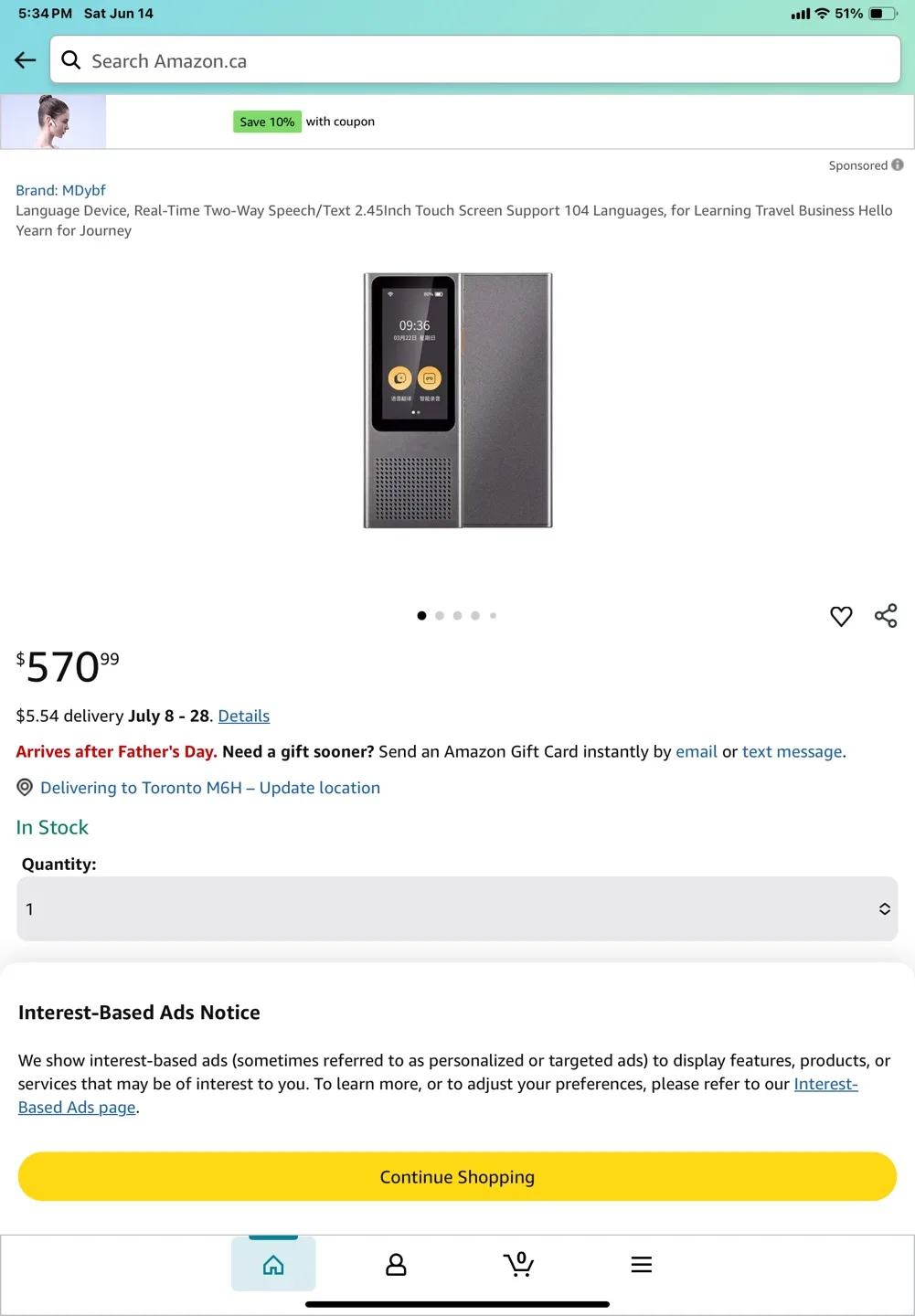Viewport: 915px width, 1316px height.
Task: Tap Continue Shopping
Action: pyautogui.click(x=457, y=1176)
